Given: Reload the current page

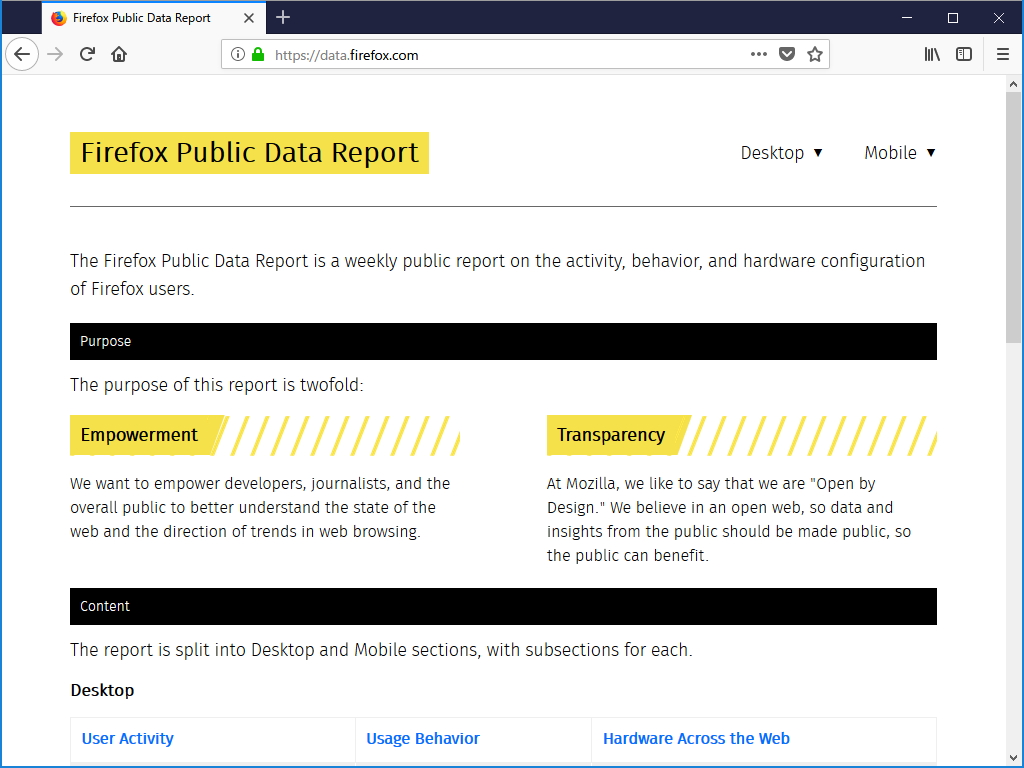Looking at the screenshot, I should [87, 54].
